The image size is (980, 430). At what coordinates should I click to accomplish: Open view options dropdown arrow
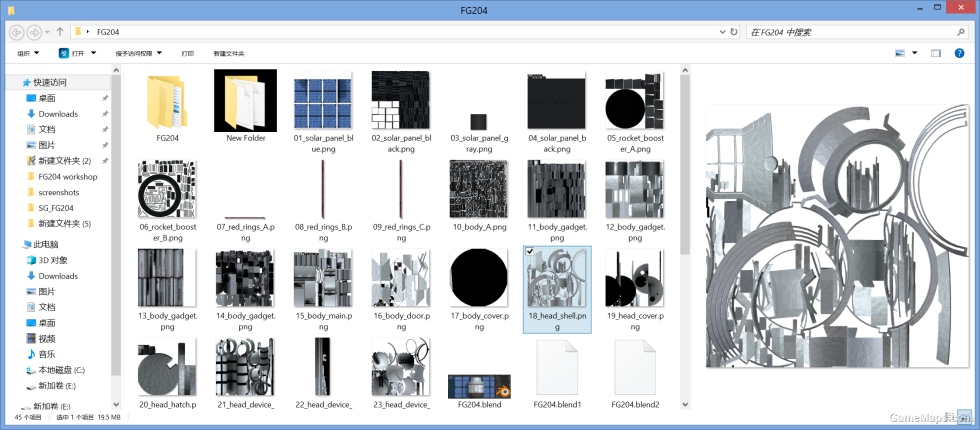(915, 53)
